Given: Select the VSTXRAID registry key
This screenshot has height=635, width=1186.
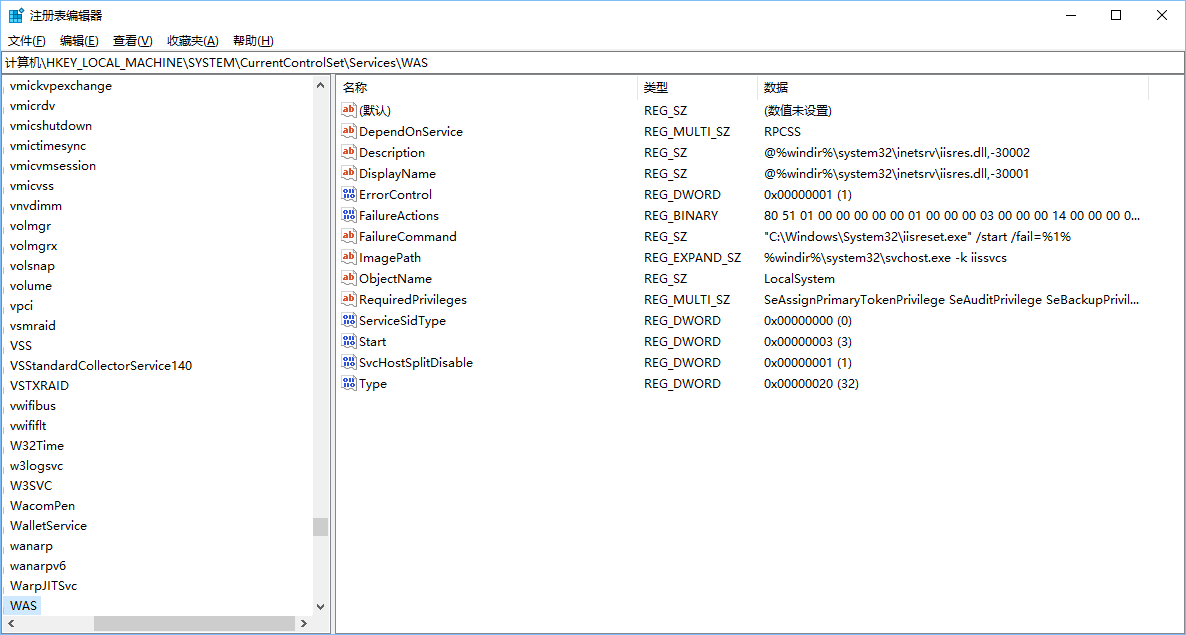Looking at the screenshot, I should (x=39, y=386).
